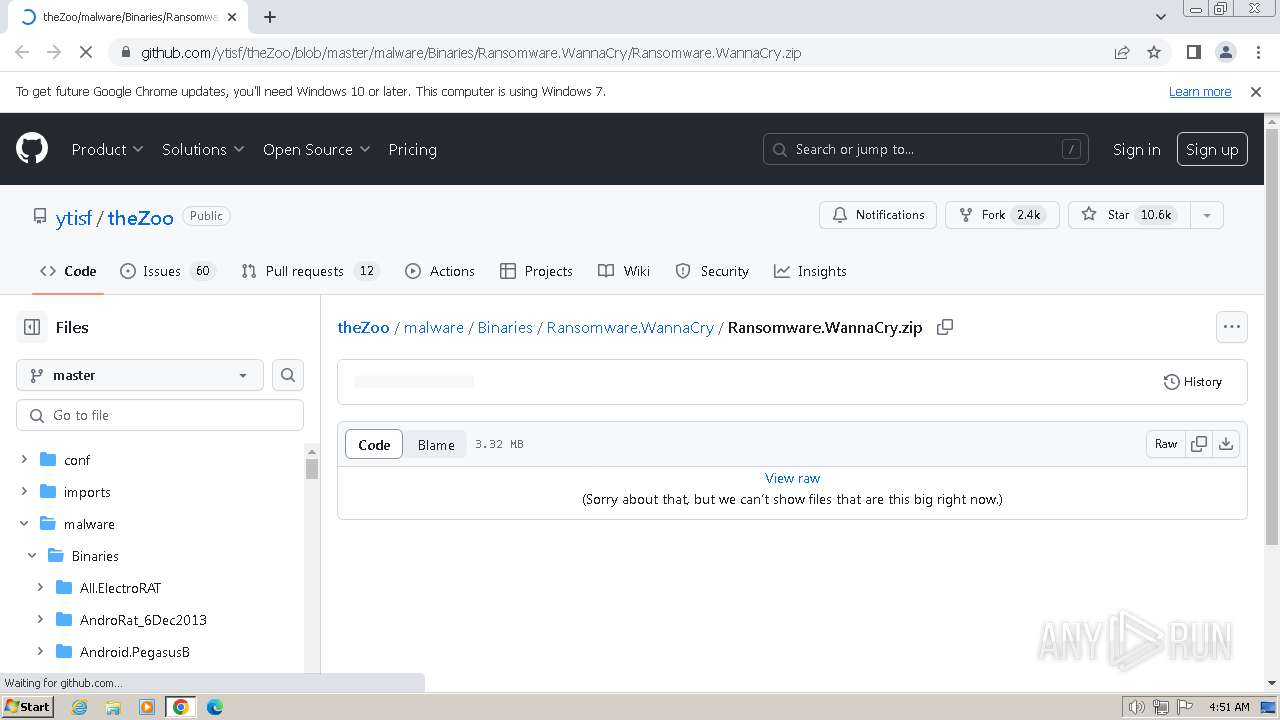Open the ytisf owner profile link
The height and width of the screenshot is (720, 1280).
click(x=73, y=217)
